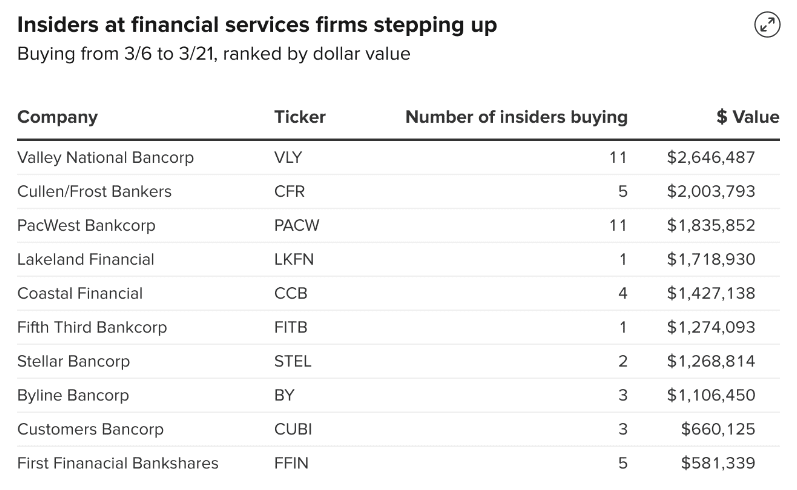Click the expand fullscreen icon

click(x=767, y=26)
